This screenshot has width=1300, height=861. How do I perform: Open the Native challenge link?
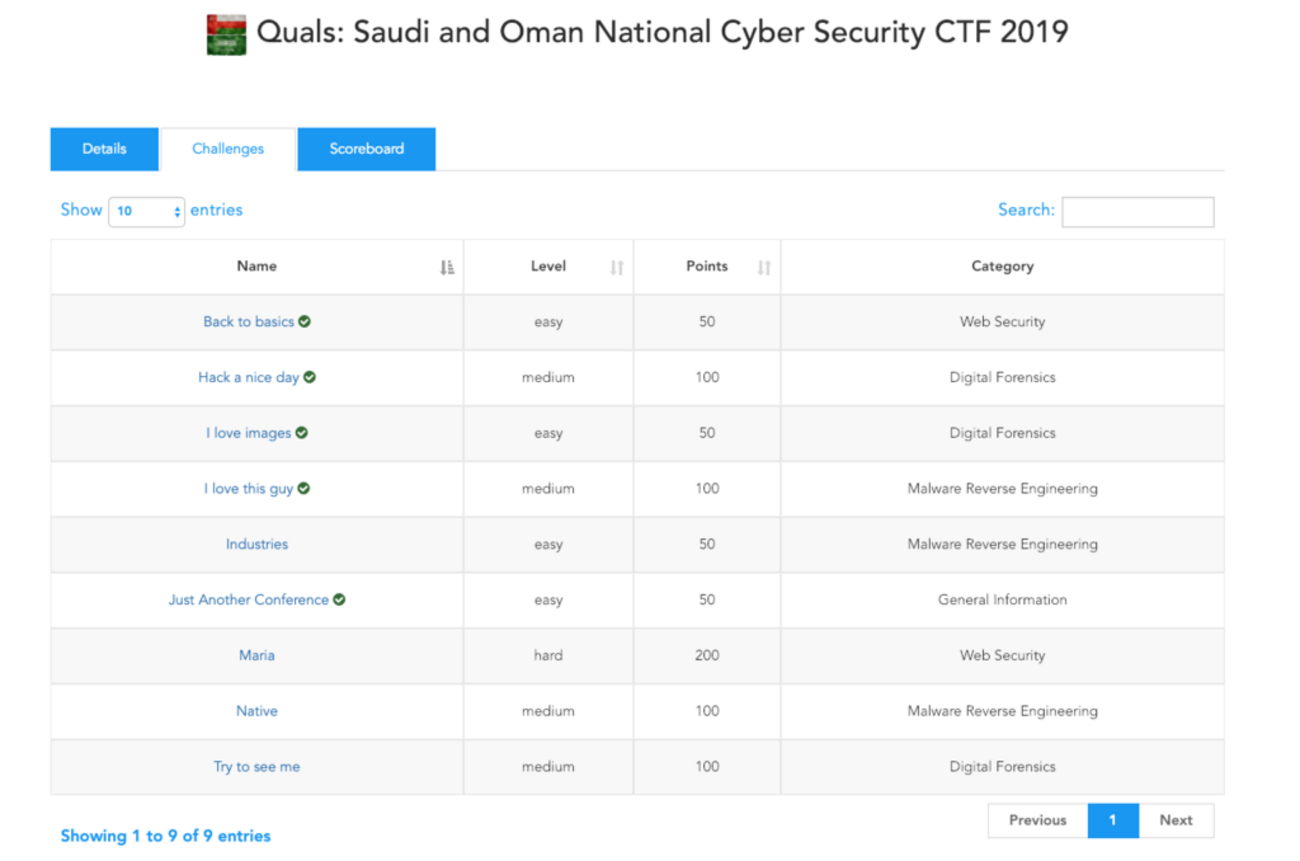(x=257, y=711)
